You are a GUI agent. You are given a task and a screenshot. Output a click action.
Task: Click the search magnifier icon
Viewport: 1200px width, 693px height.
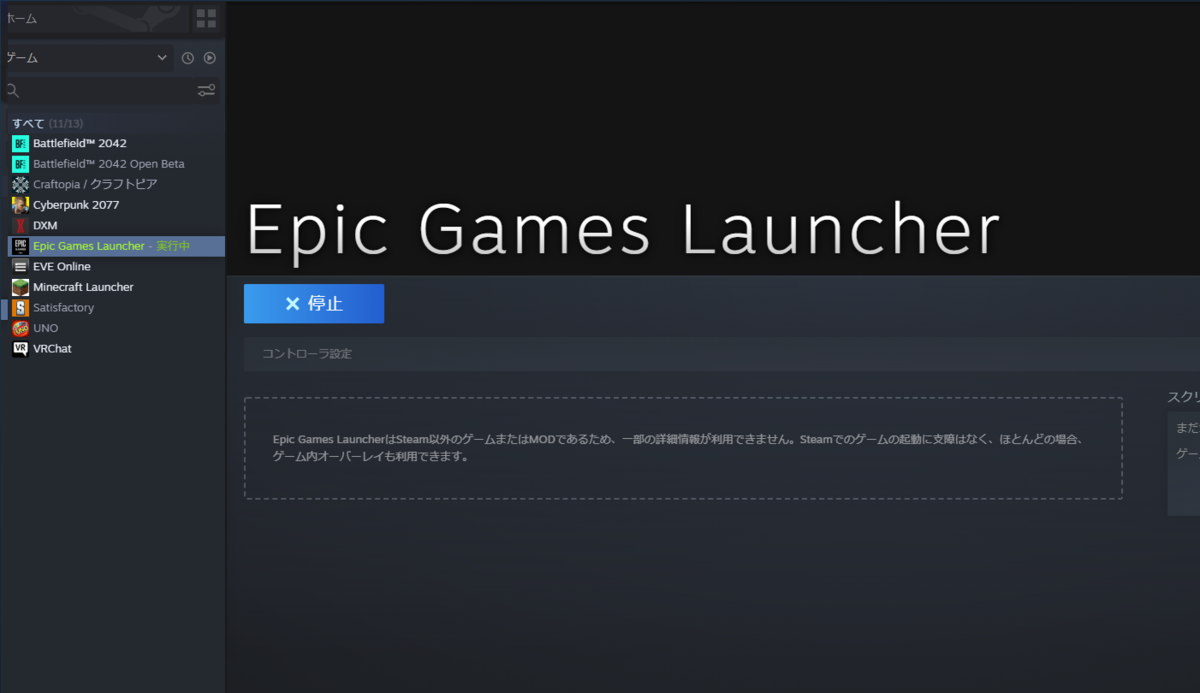13,91
